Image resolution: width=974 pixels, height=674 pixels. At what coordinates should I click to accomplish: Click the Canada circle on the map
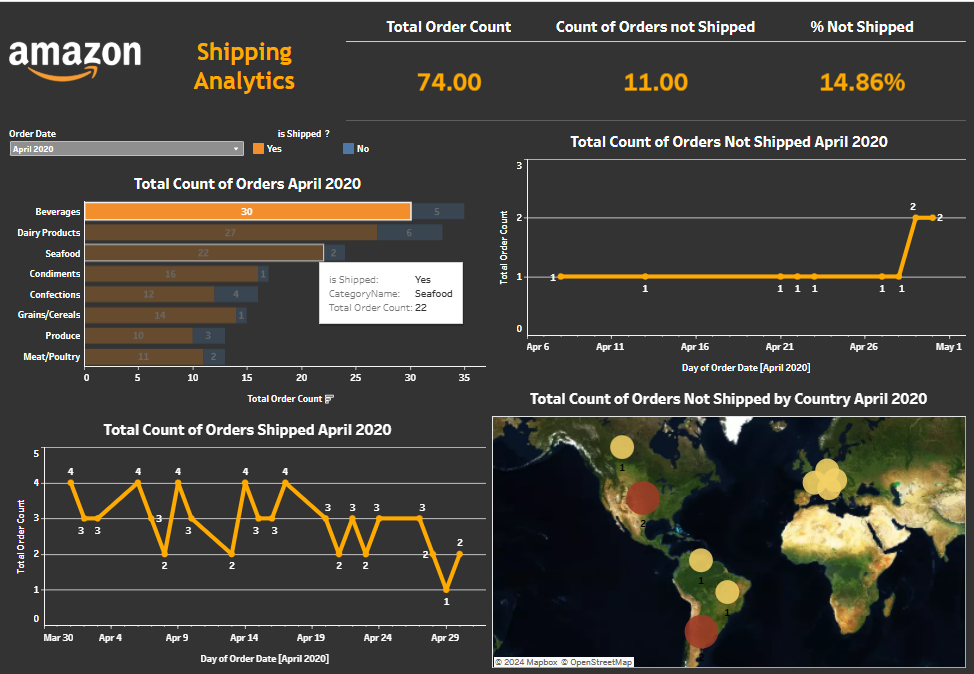coord(622,447)
